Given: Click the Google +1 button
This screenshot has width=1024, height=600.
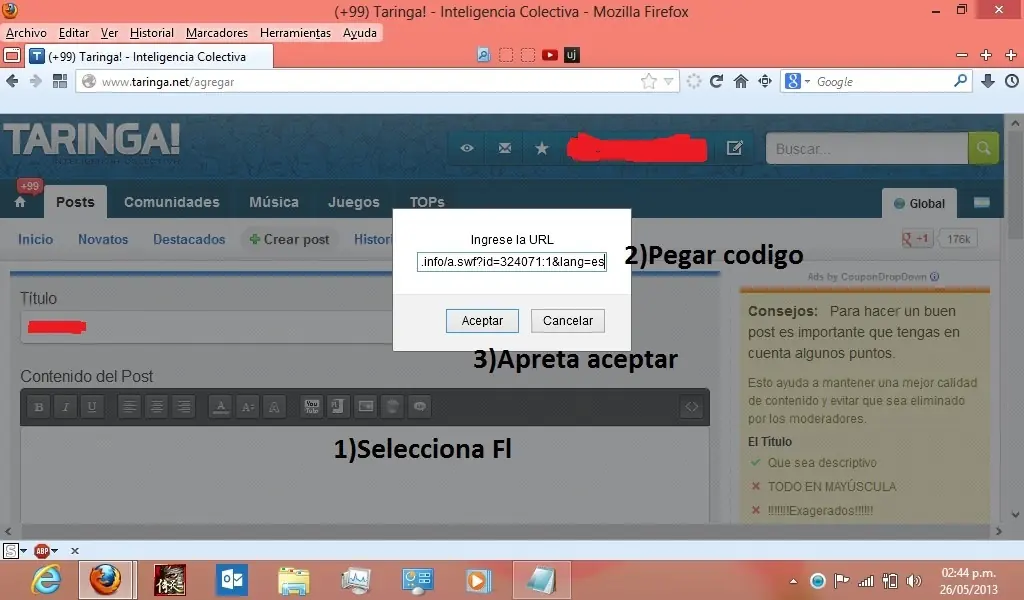Looking at the screenshot, I should pos(916,239).
